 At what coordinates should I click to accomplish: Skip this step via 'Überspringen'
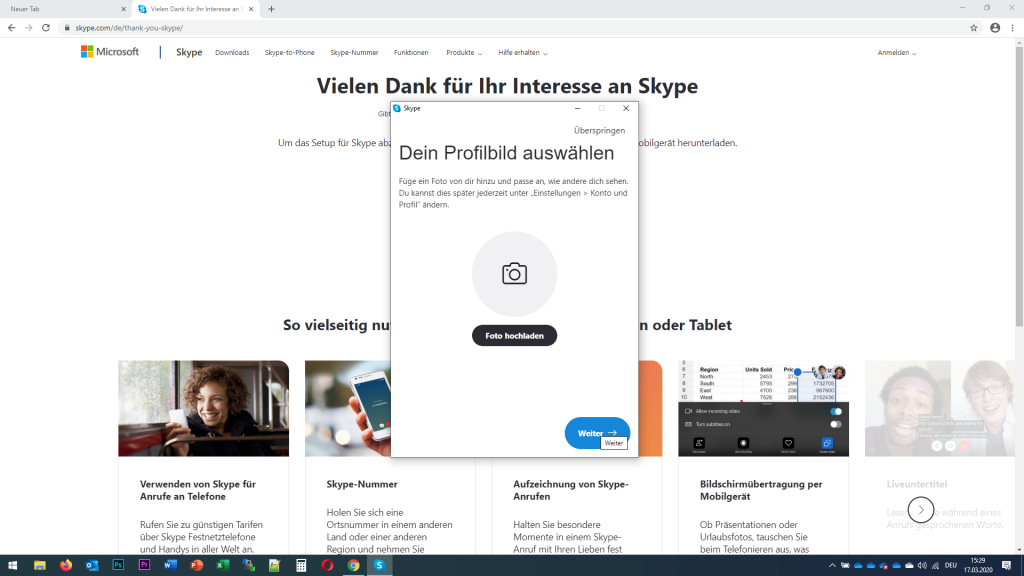599,131
